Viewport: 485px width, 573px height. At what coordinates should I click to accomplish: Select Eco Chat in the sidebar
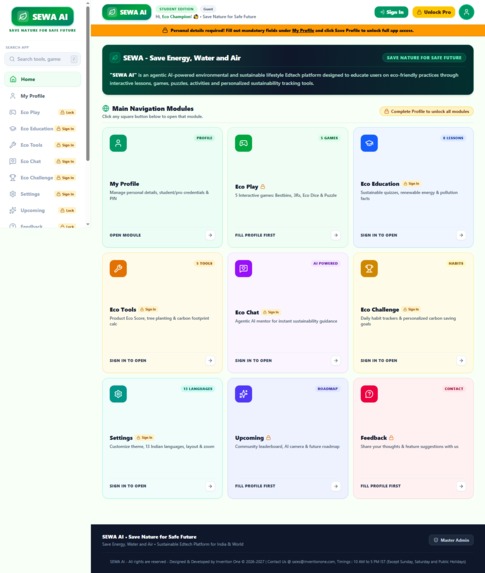[x=42, y=161]
